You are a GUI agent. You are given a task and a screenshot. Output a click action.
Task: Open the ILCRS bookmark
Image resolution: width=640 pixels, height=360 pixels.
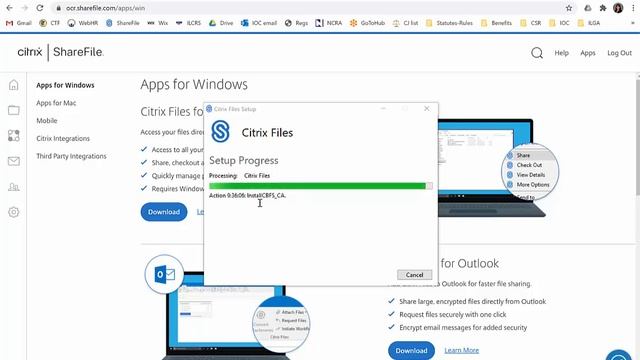pos(189,23)
